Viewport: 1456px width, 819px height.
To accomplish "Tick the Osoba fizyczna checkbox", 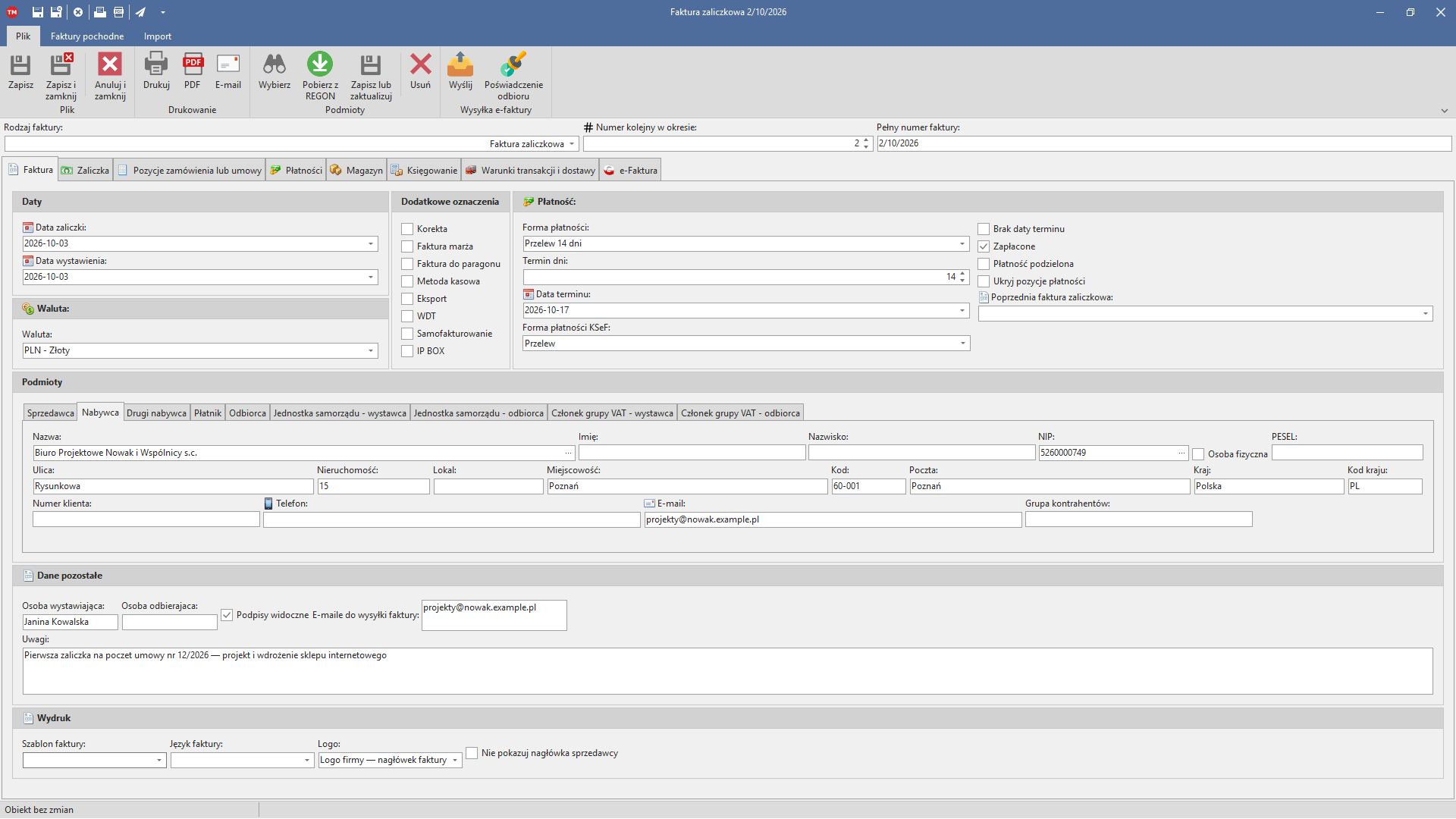I will 1198,454.
